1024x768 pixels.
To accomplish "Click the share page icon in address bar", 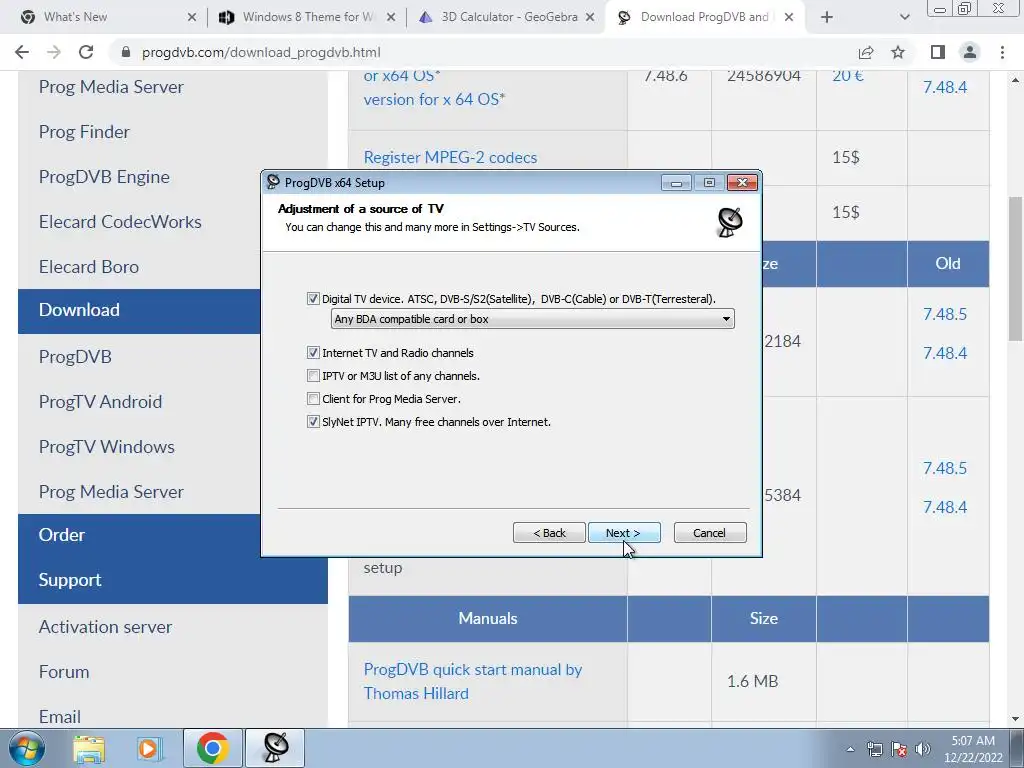I will click(x=866, y=52).
